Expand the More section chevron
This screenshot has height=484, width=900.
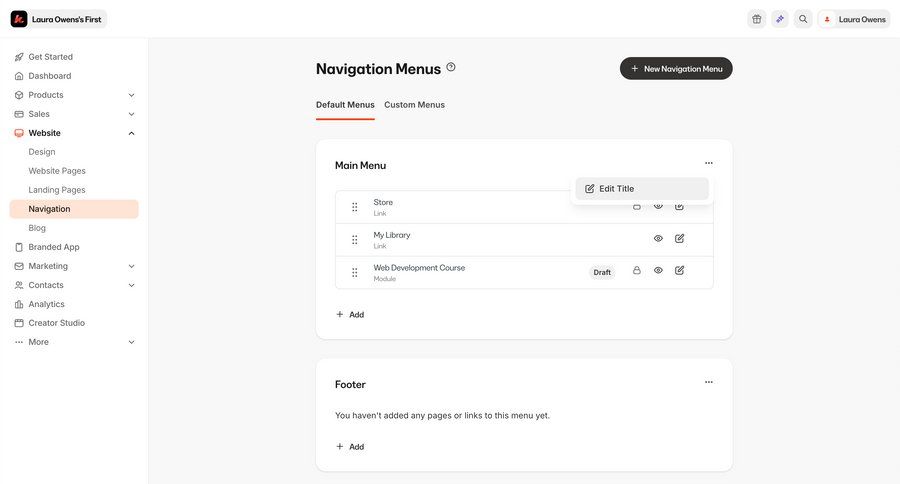point(131,342)
